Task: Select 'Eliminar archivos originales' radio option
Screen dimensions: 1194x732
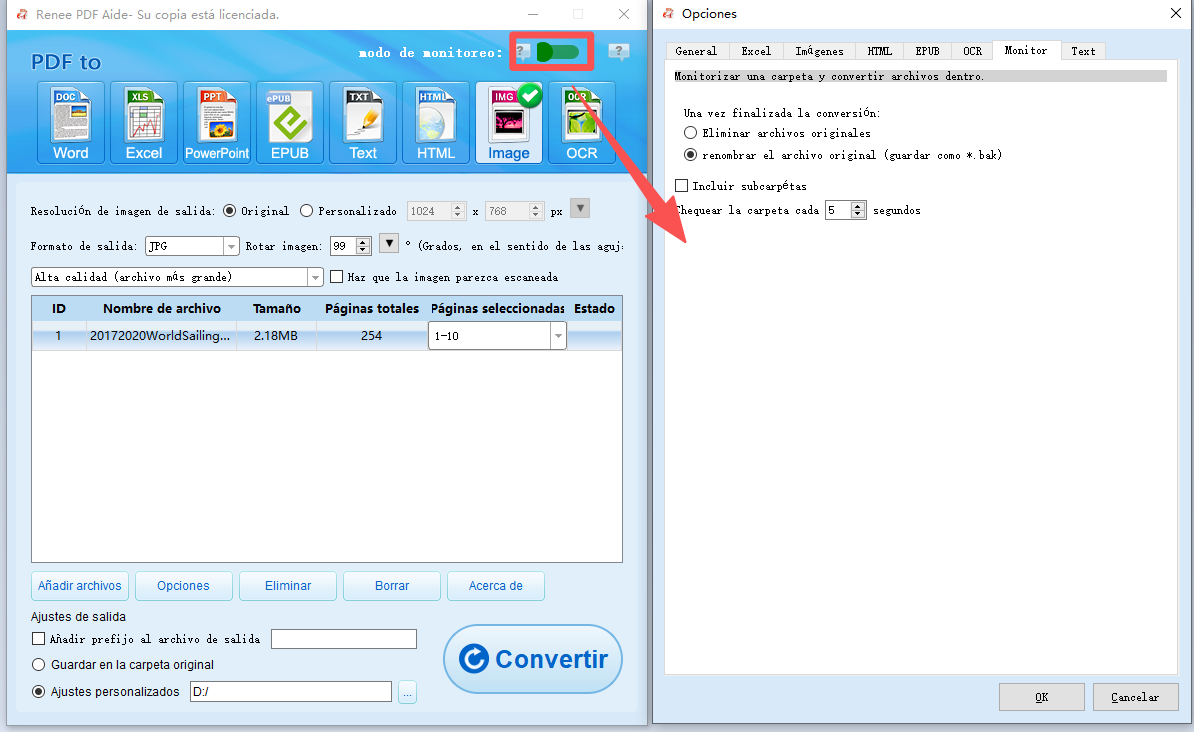Action: point(690,133)
